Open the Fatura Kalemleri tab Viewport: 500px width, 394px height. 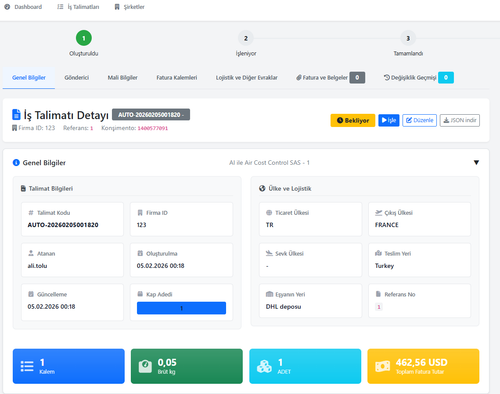pos(177,78)
